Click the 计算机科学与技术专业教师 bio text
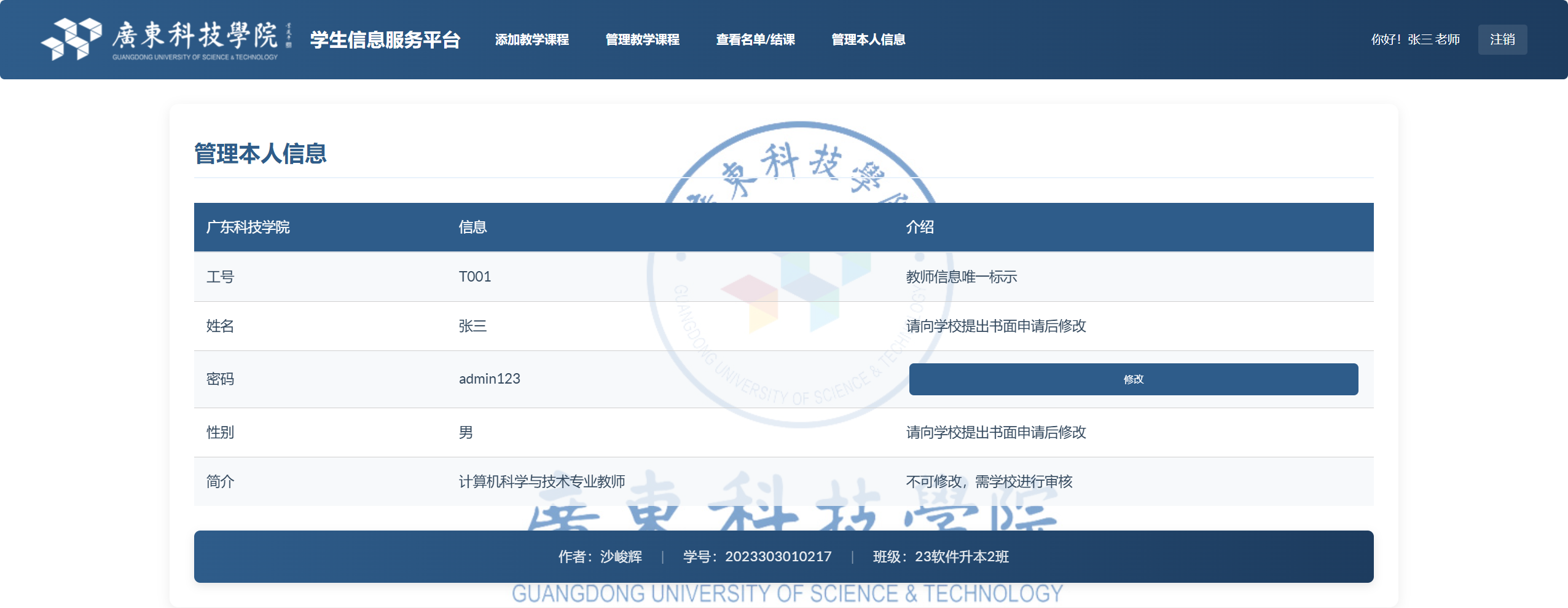The height and width of the screenshot is (608, 1568). [541, 481]
